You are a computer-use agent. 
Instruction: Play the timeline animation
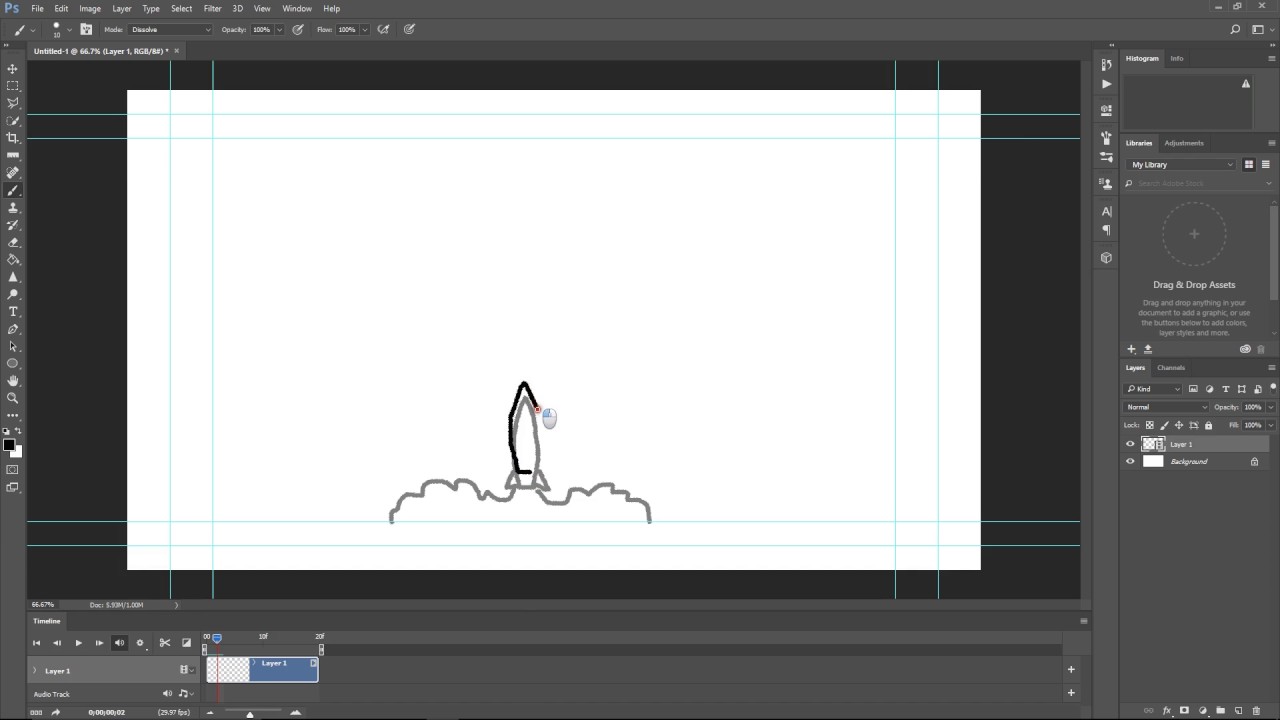(78, 643)
